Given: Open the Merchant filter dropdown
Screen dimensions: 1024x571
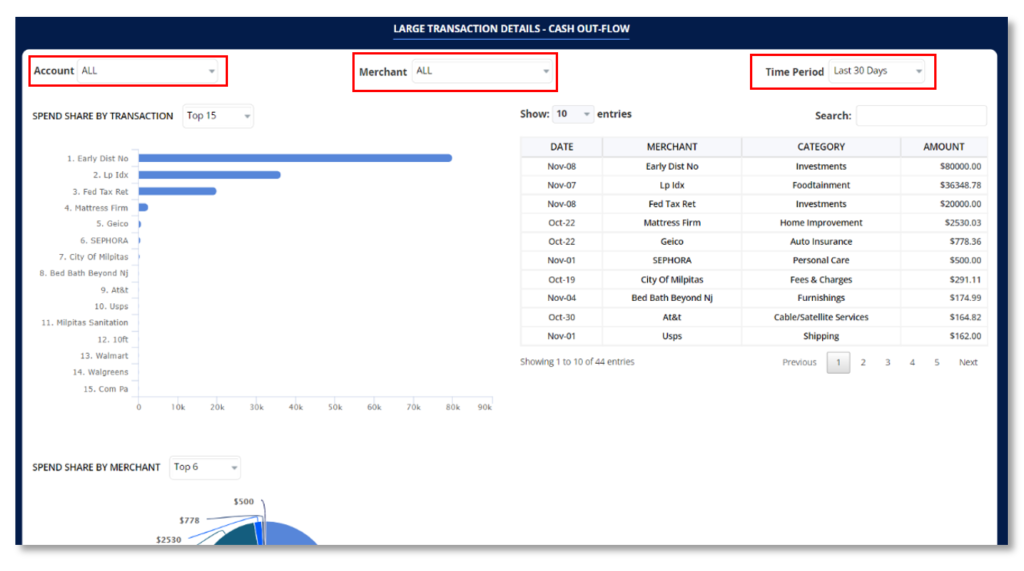Looking at the screenshot, I should 482,71.
